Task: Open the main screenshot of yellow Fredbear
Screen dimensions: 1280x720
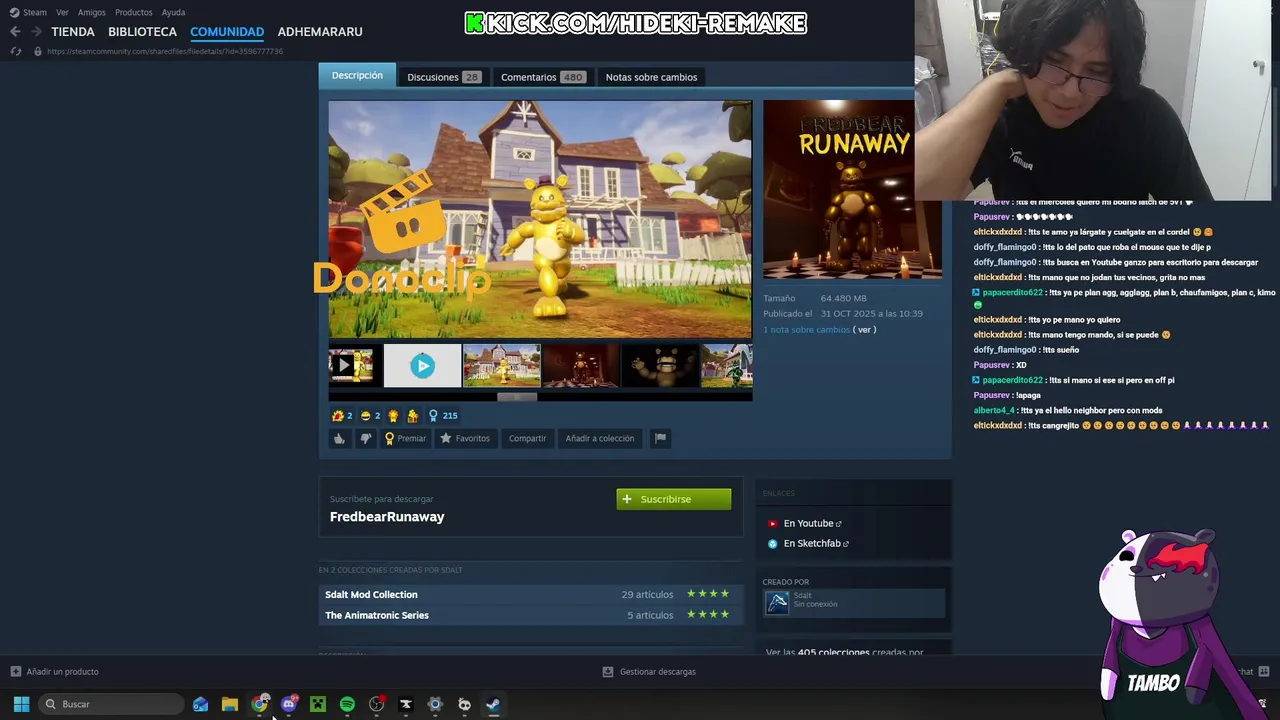Action: coord(540,219)
